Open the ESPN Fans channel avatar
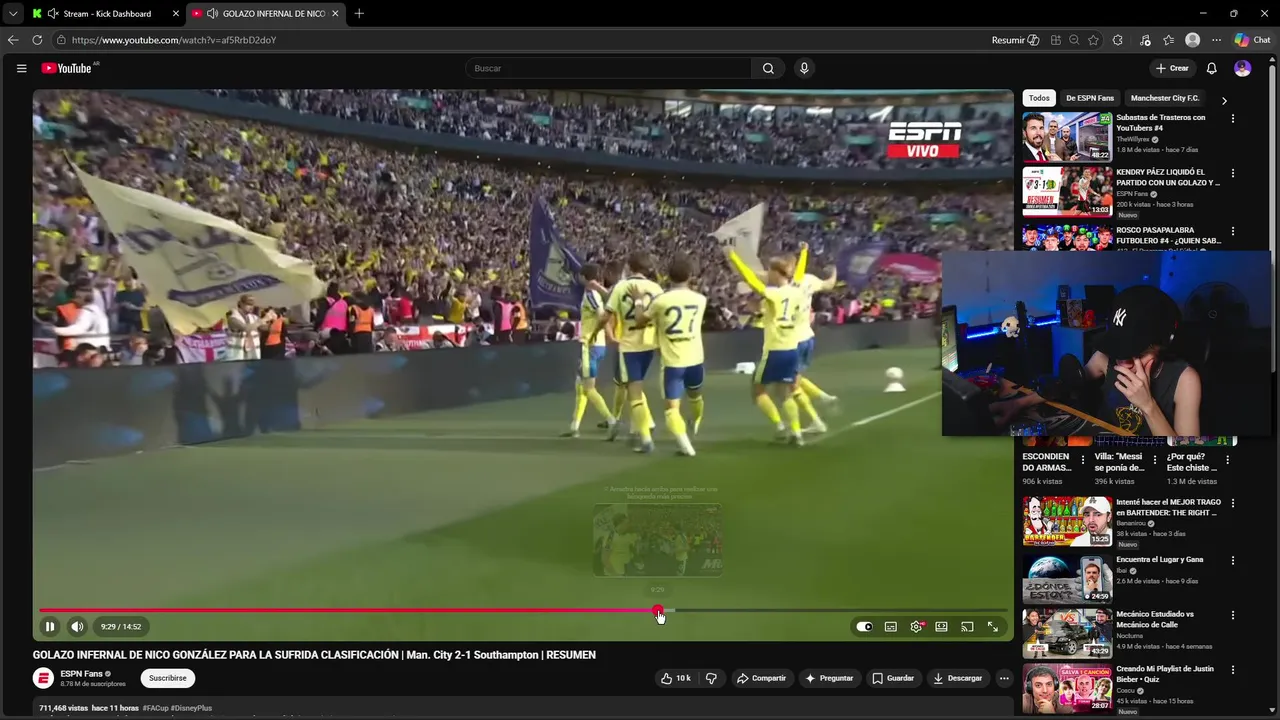 [x=43, y=678]
